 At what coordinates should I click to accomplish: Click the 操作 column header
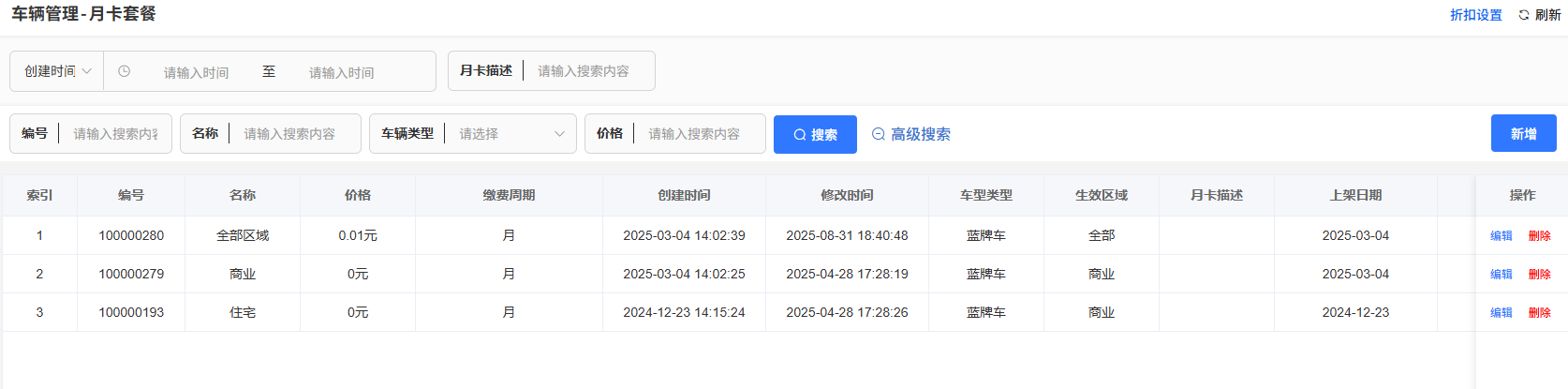(x=1522, y=195)
